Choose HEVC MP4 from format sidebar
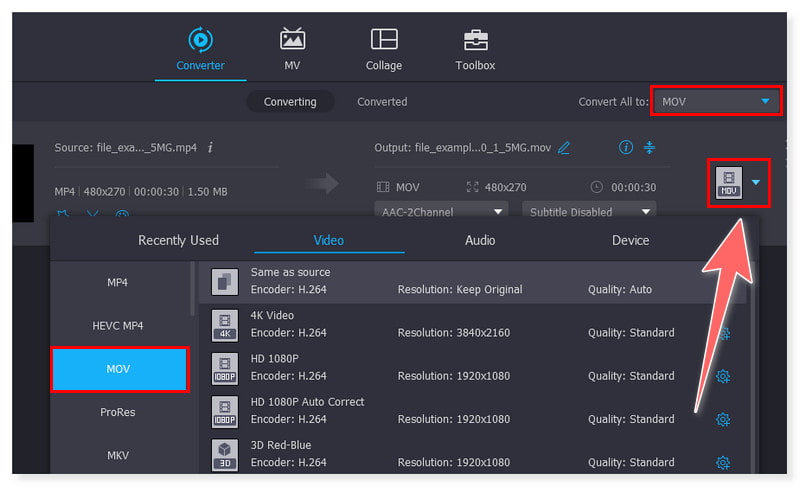800x487 pixels. click(x=118, y=326)
